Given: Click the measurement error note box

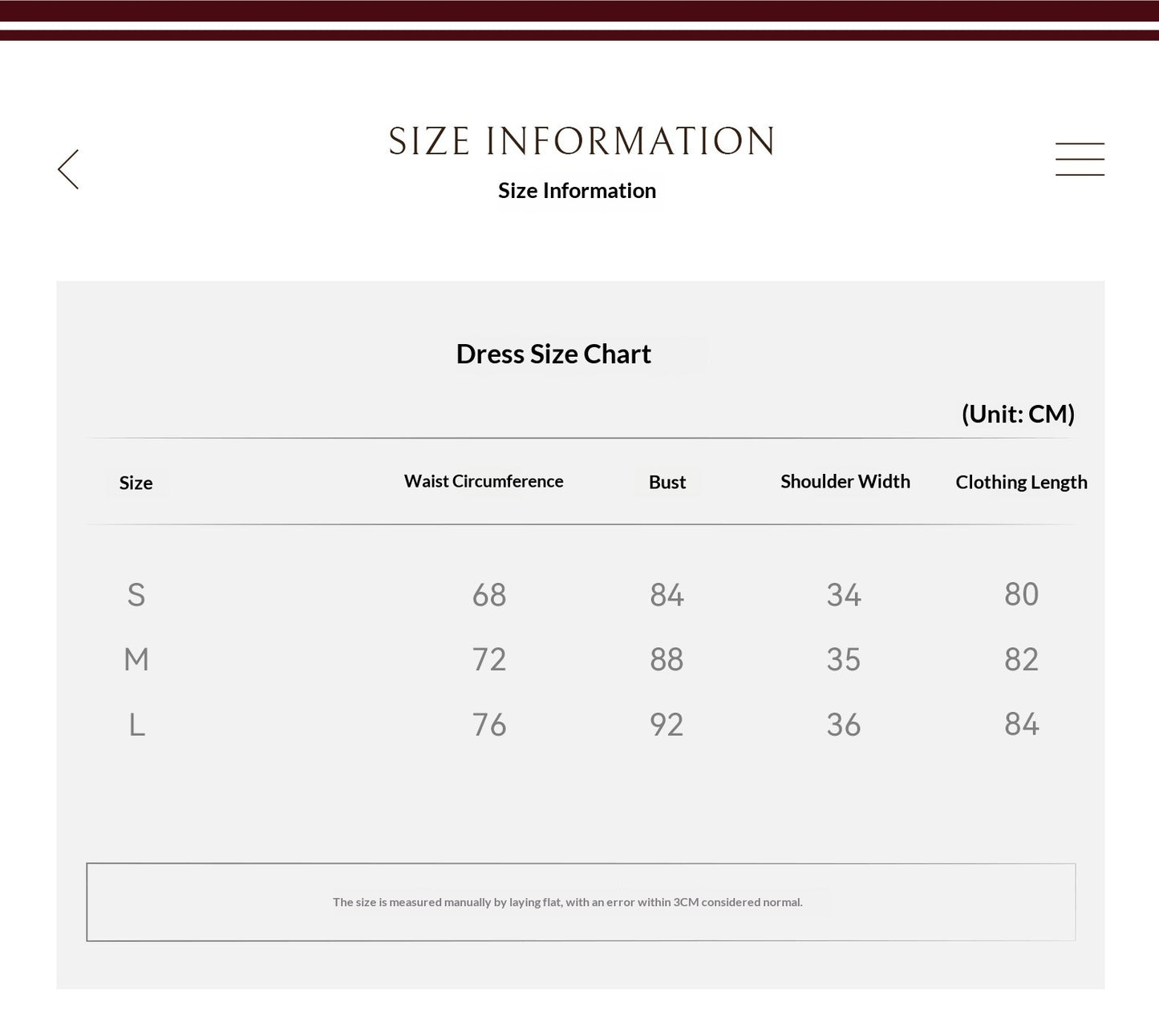Looking at the screenshot, I should [581, 902].
